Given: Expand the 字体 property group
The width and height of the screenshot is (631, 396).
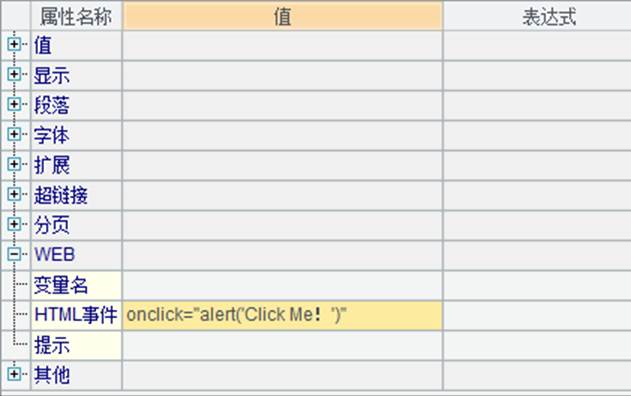Looking at the screenshot, I should (14, 134).
